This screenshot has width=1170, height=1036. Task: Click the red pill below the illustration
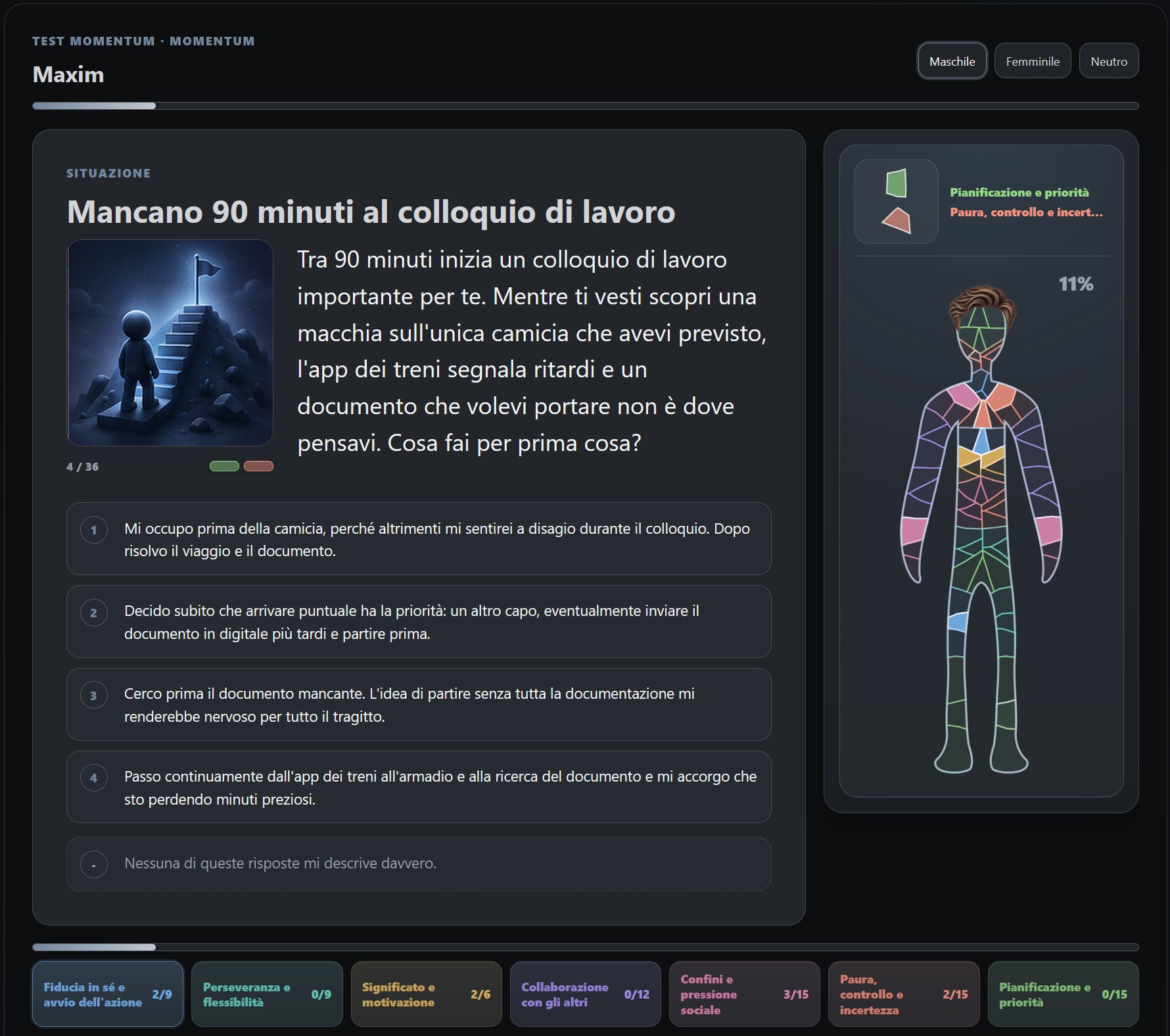(x=258, y=466)
